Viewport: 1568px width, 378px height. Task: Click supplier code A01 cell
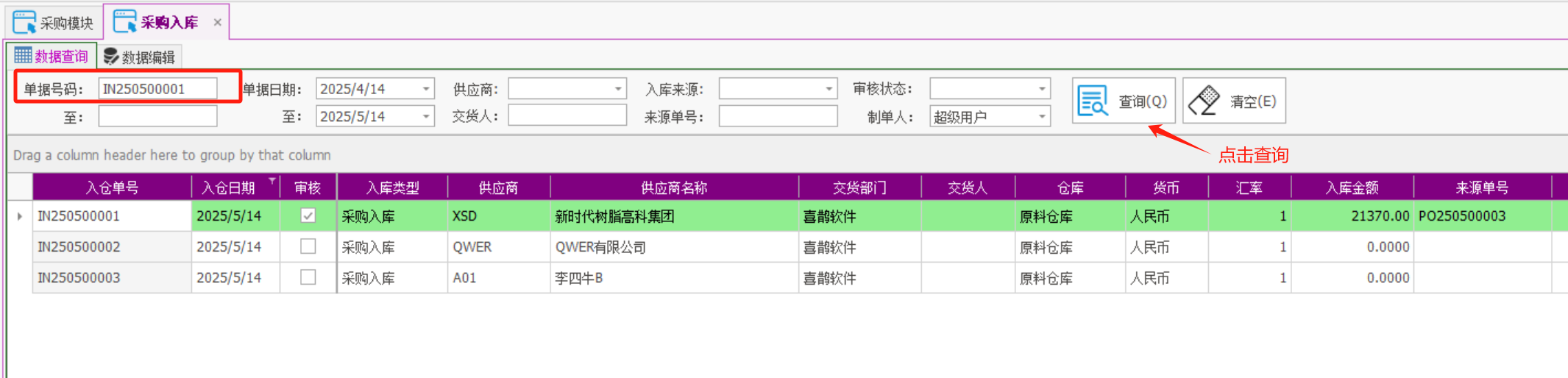coord(499,278)
